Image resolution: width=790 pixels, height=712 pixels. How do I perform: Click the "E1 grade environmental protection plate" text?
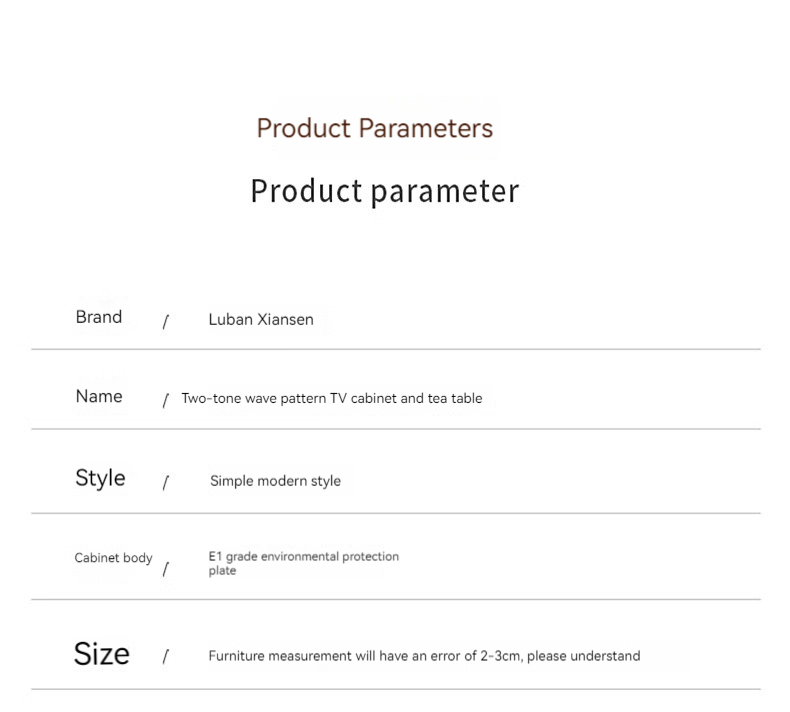coord(303,563)
